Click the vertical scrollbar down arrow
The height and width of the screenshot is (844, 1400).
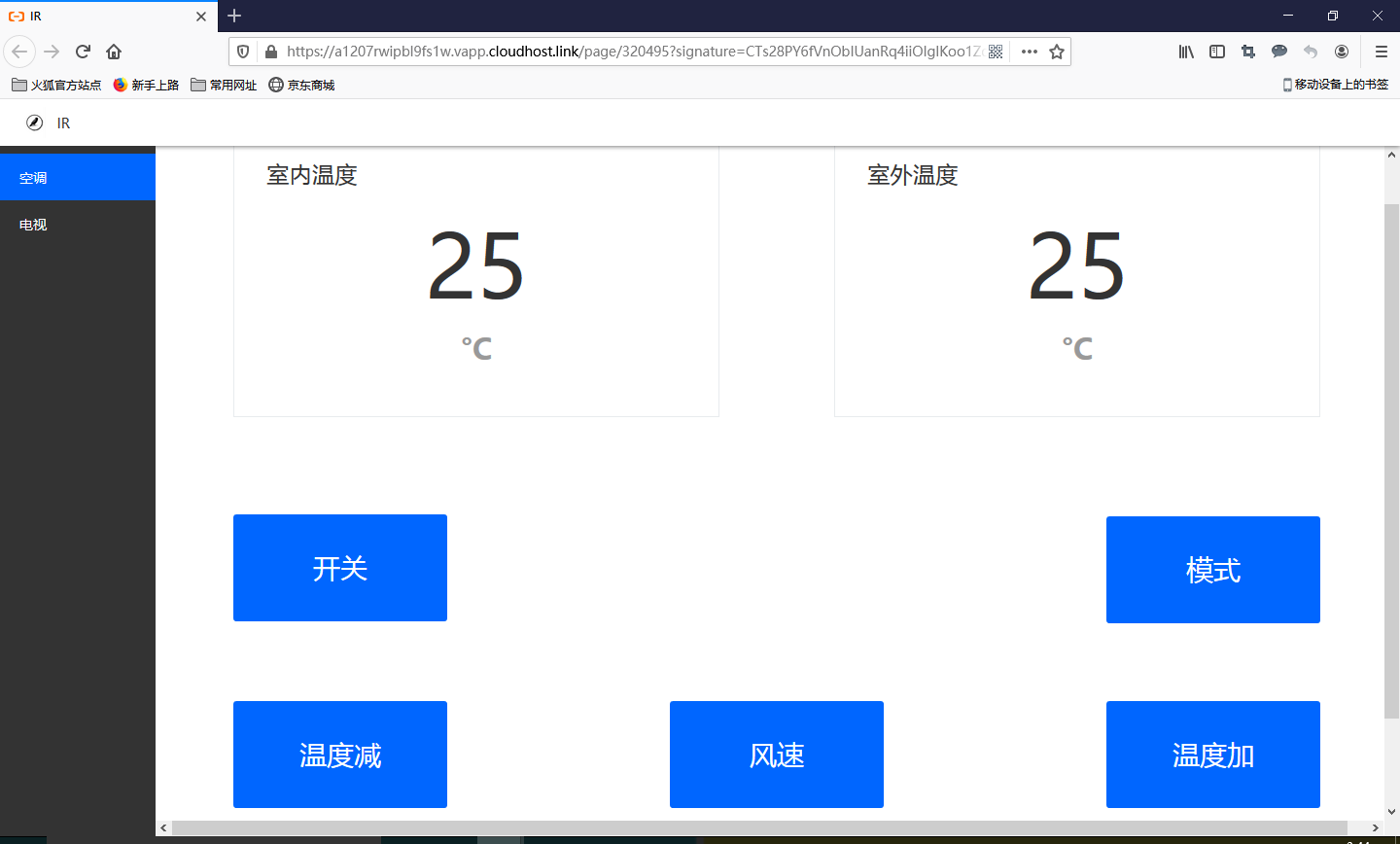coord(1391,811)
